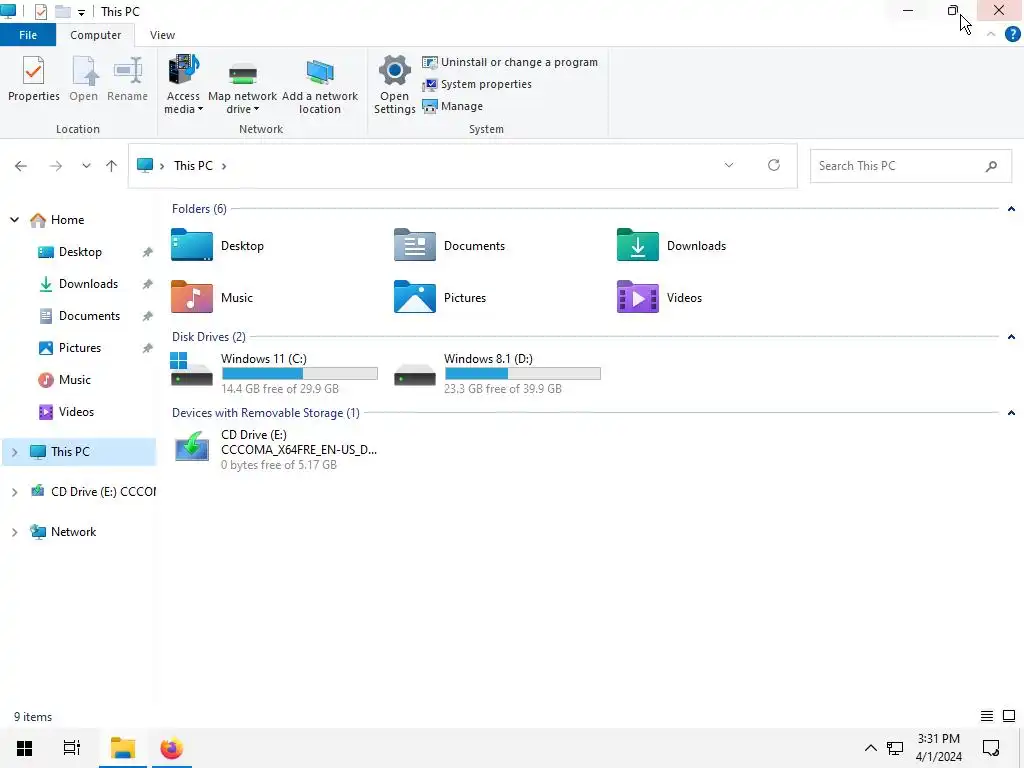The width and height of the screenshot is (1024, 768).
Task: Switch to large icons view in status bar
Action: [x=1009, y=716]
